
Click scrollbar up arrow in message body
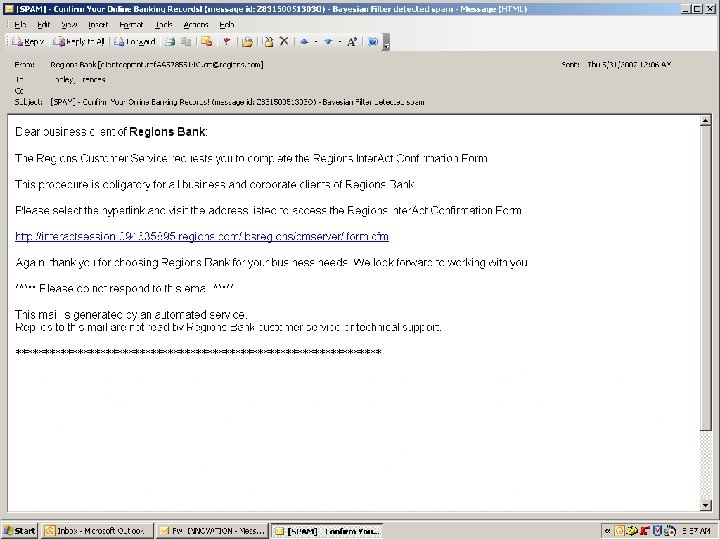click(x=705, y=121)
